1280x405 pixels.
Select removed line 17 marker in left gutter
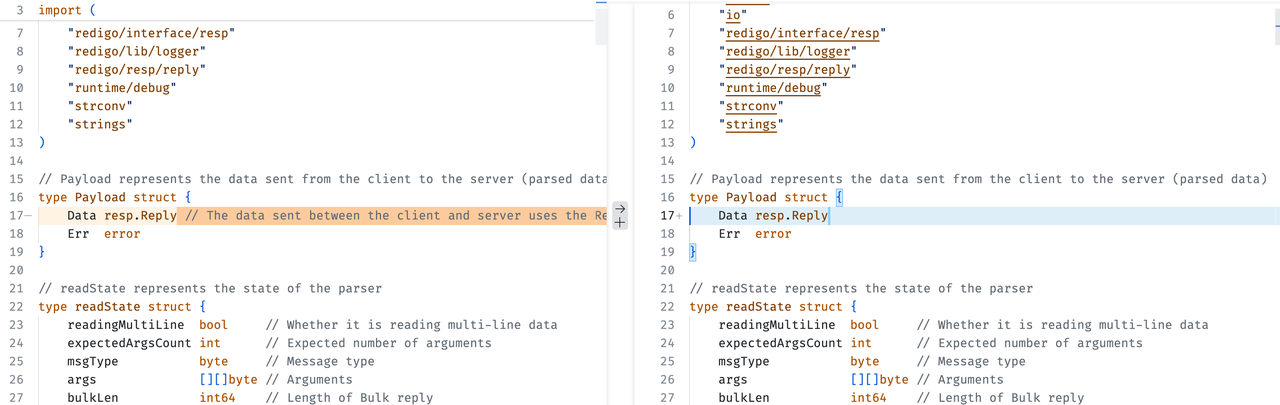tap(22, 216)
